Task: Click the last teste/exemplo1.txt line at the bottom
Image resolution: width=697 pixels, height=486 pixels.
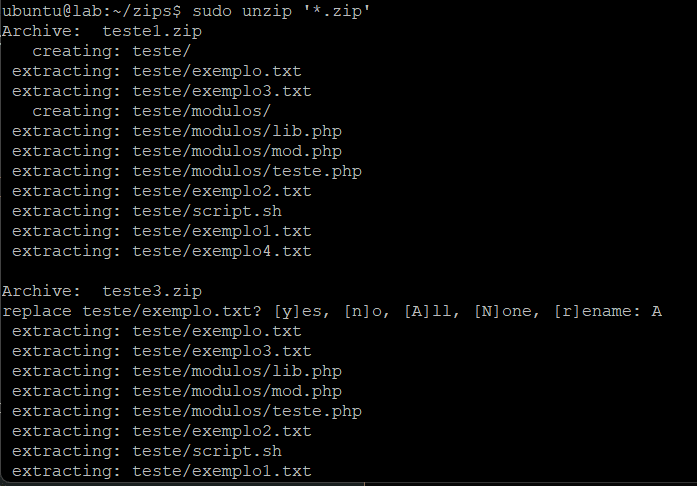Action: 161,471
